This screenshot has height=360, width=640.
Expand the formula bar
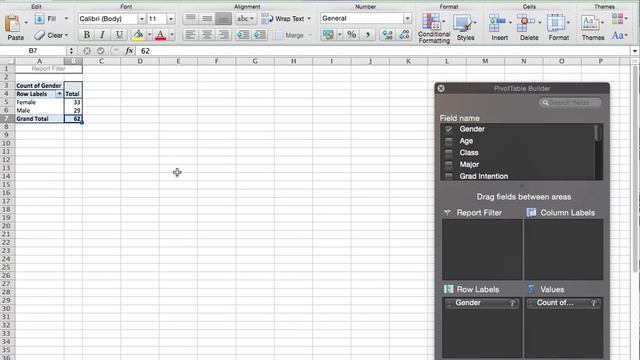pos(635,51)
